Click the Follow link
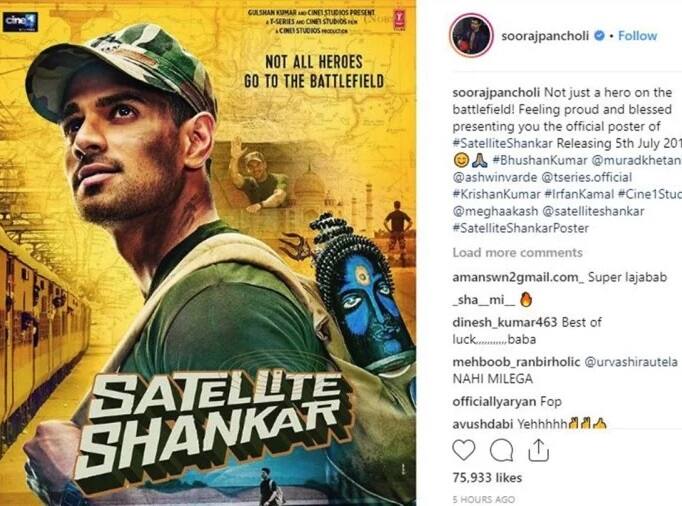This screenshot has height=506, width=682. (x=638, y=36)
